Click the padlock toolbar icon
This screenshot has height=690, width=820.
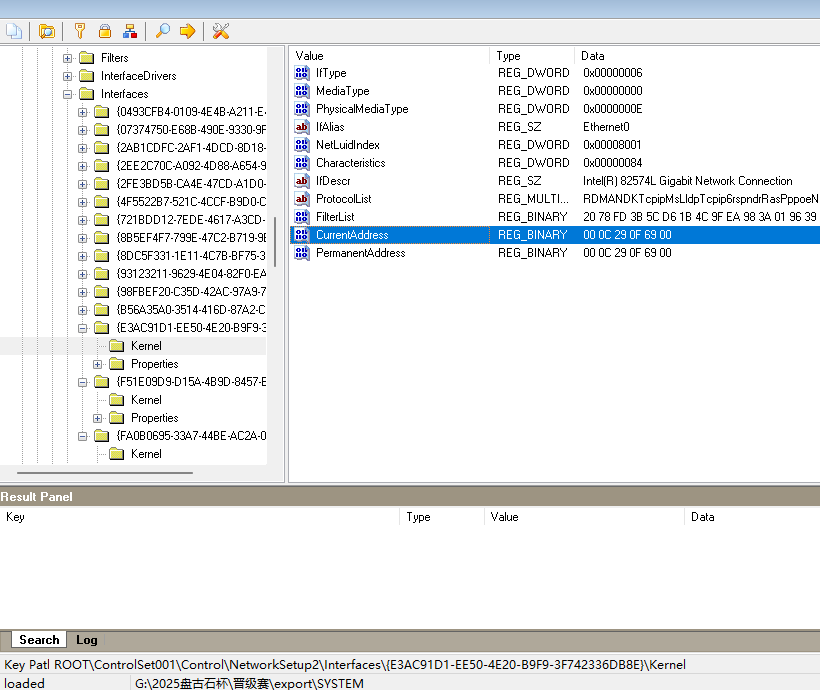105,31
